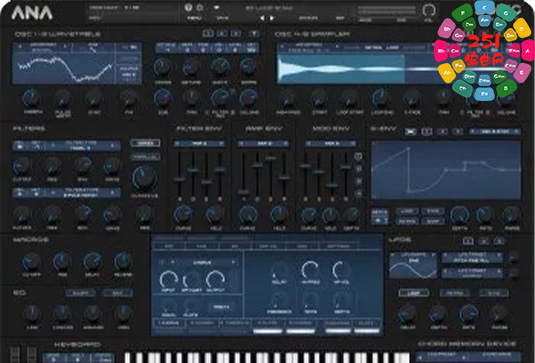Open the wavetable selector above the waveform
Image resolution: width=535 pixels, height=363 pixels.
pos(43,47)
